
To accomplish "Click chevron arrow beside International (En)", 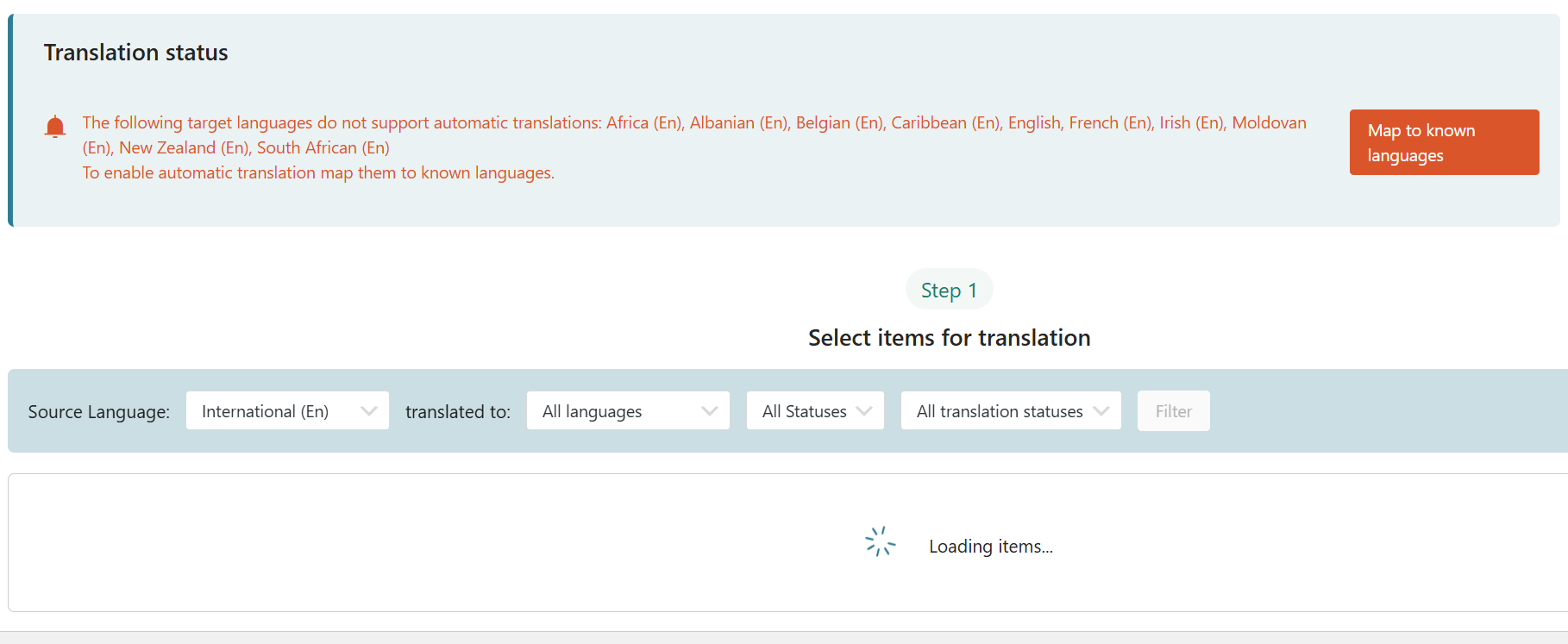I will click(x=369, y=411).
